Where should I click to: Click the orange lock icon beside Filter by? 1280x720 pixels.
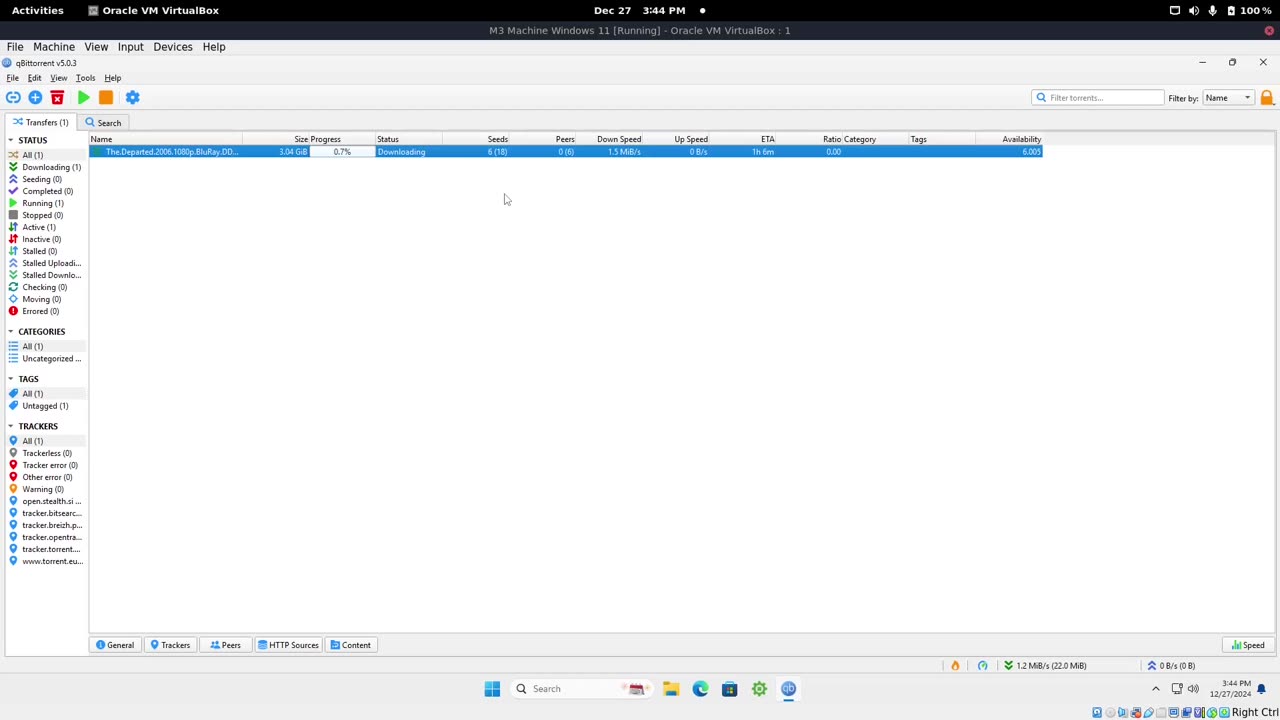1267,98
